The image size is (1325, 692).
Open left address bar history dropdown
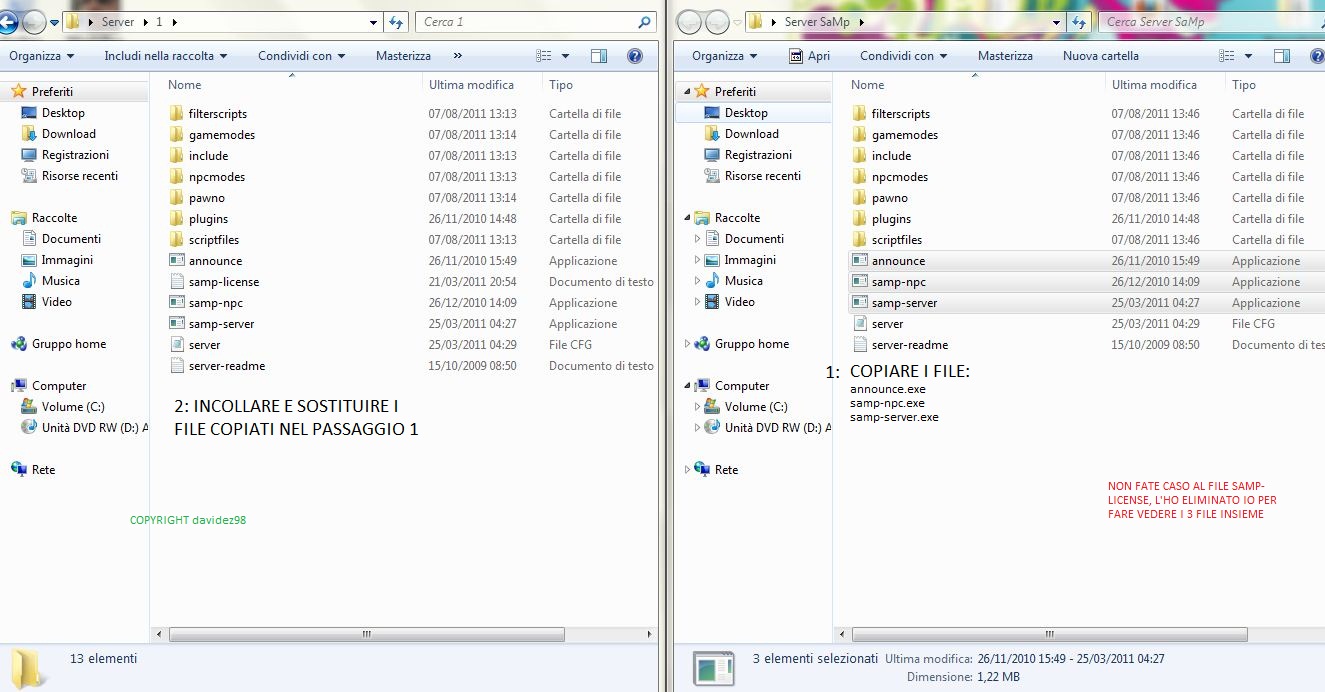point(374,22)
